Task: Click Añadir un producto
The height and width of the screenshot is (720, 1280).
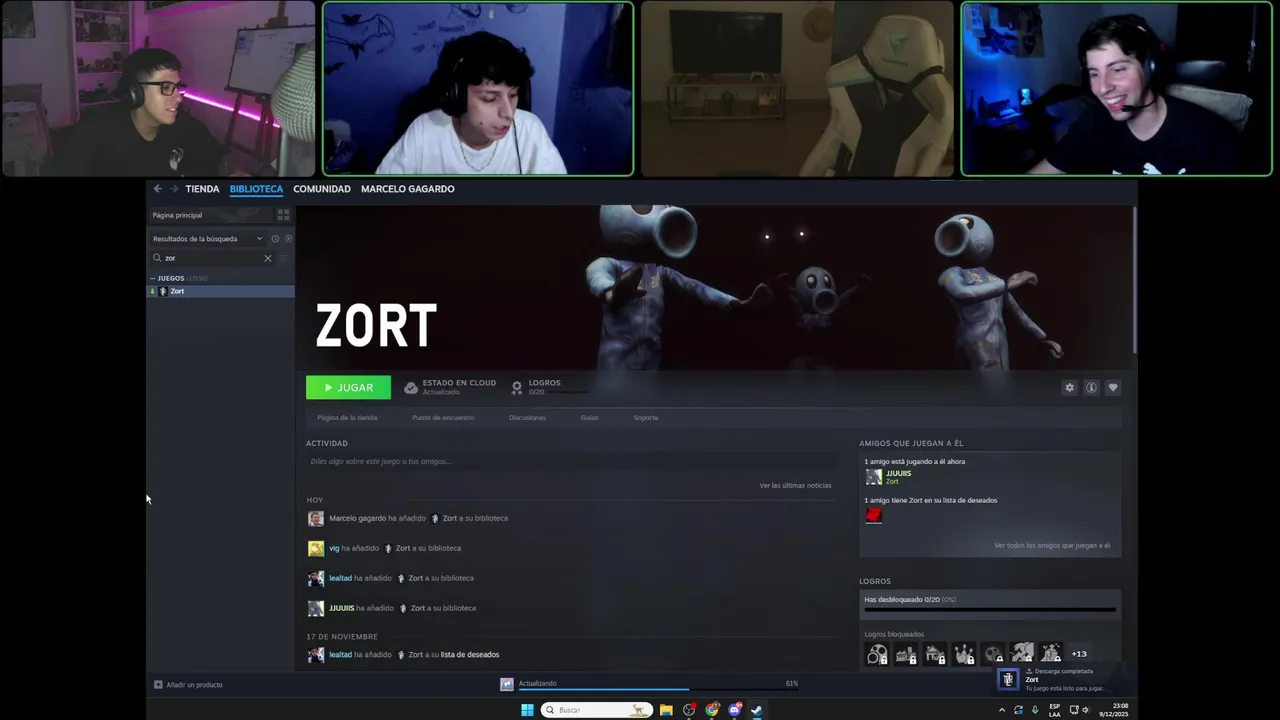Action: (x=188, y=685)
